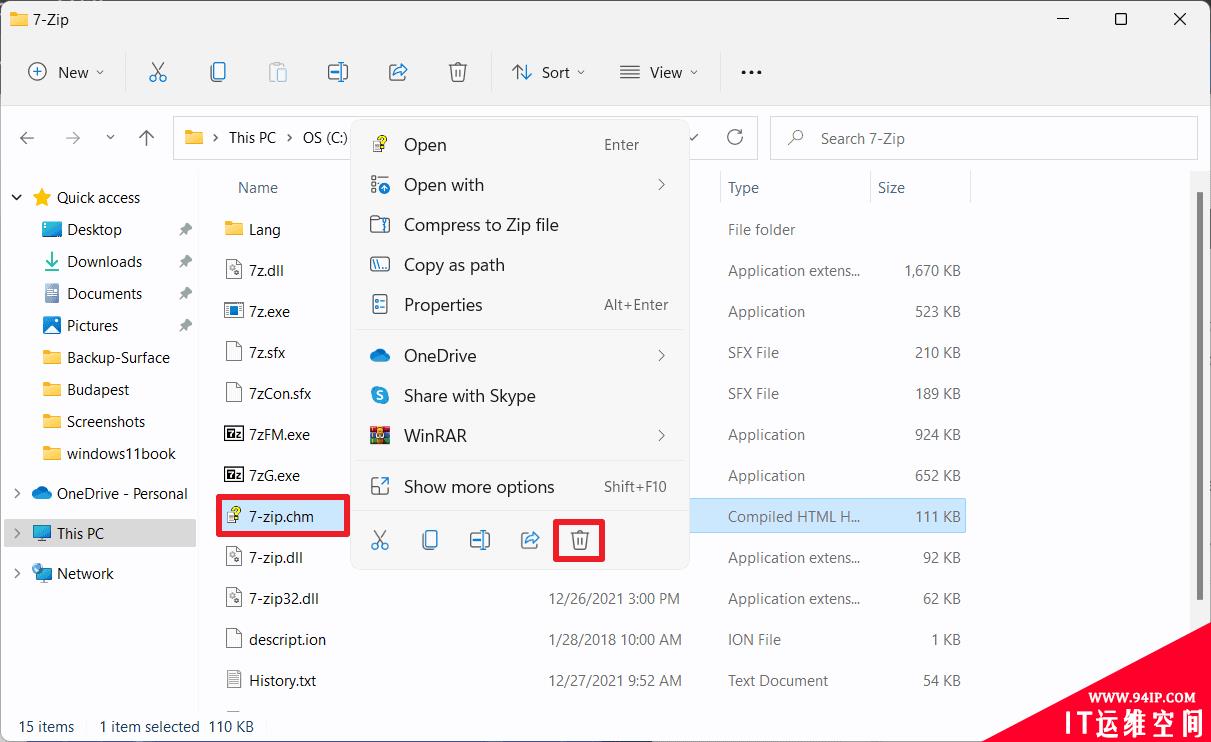
Task: Expand the OneDrive - Personal node
Action: [x=17, y=494]
